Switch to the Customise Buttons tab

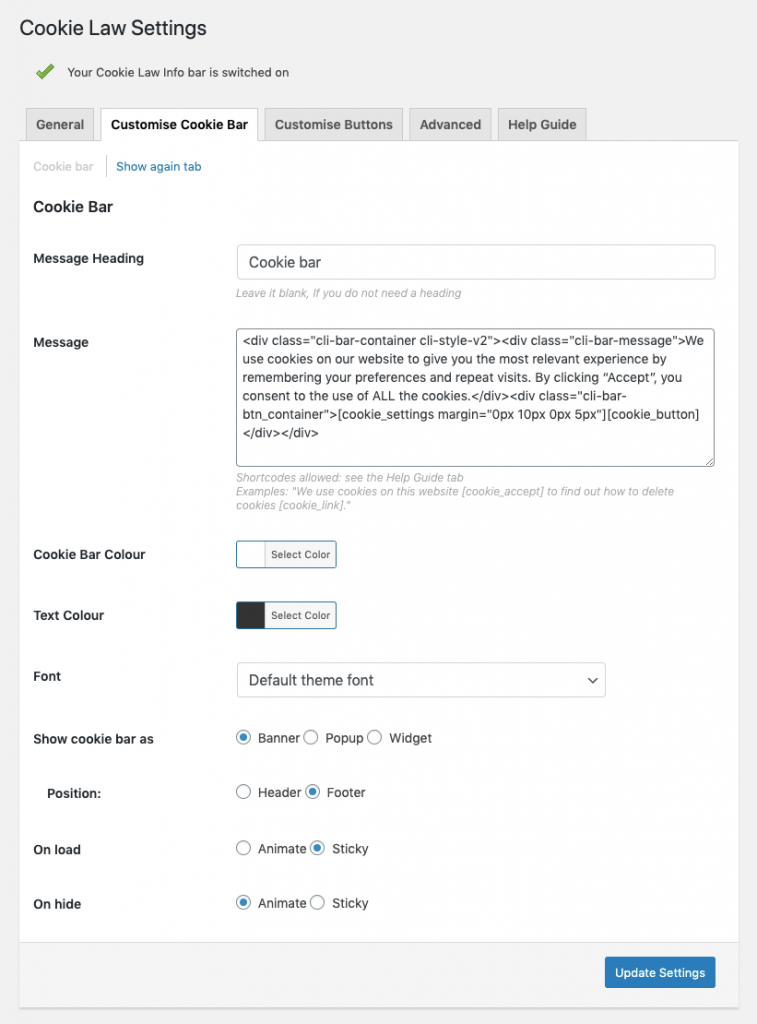[334, 124]
